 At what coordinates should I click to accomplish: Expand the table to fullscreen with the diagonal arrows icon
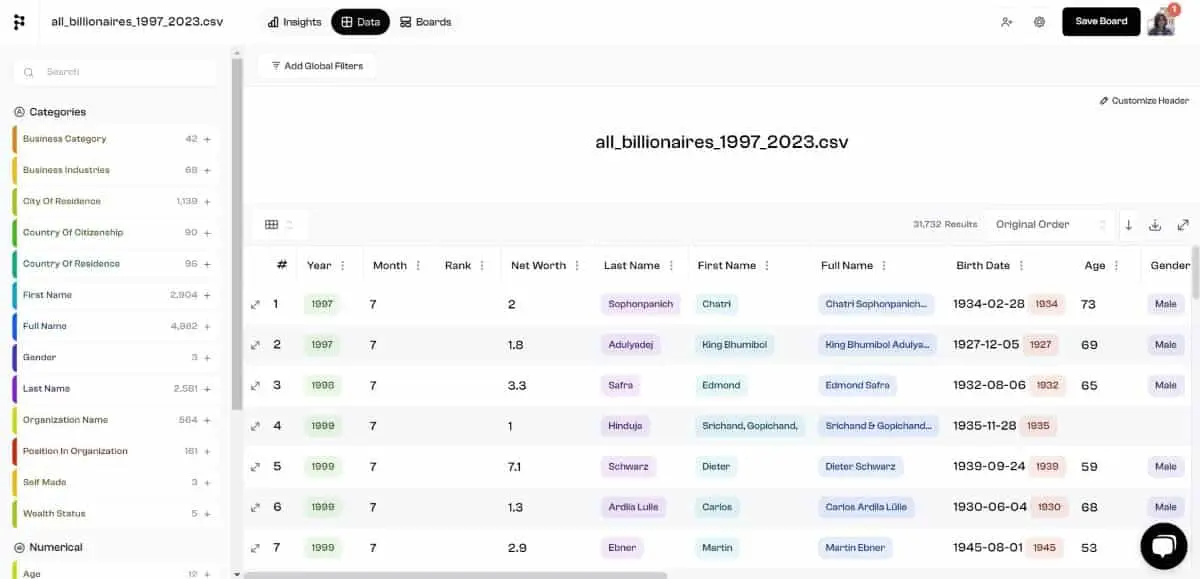[x=1183, y=224]
